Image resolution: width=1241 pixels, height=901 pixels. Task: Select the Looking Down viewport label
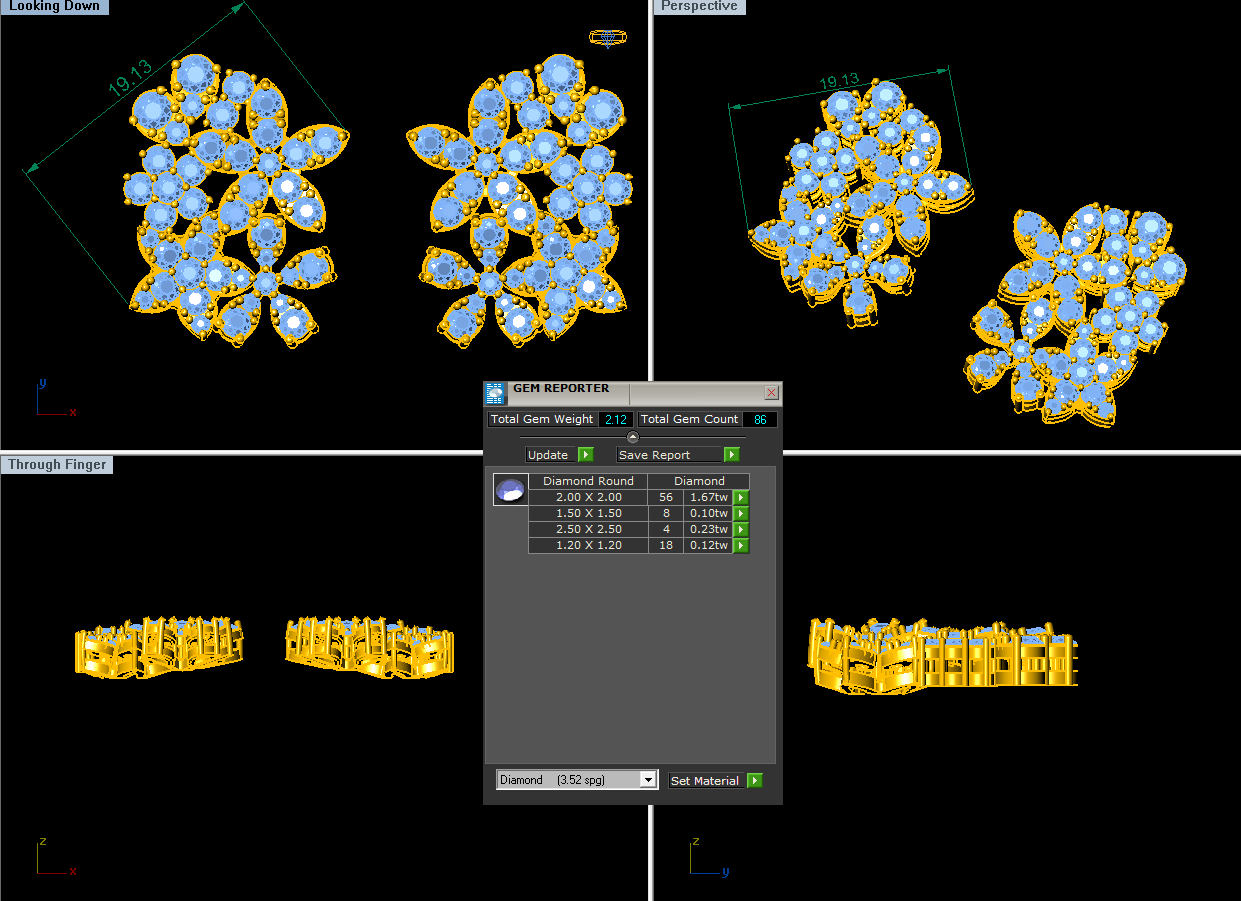pyautogui.click(x=55, y=6)
